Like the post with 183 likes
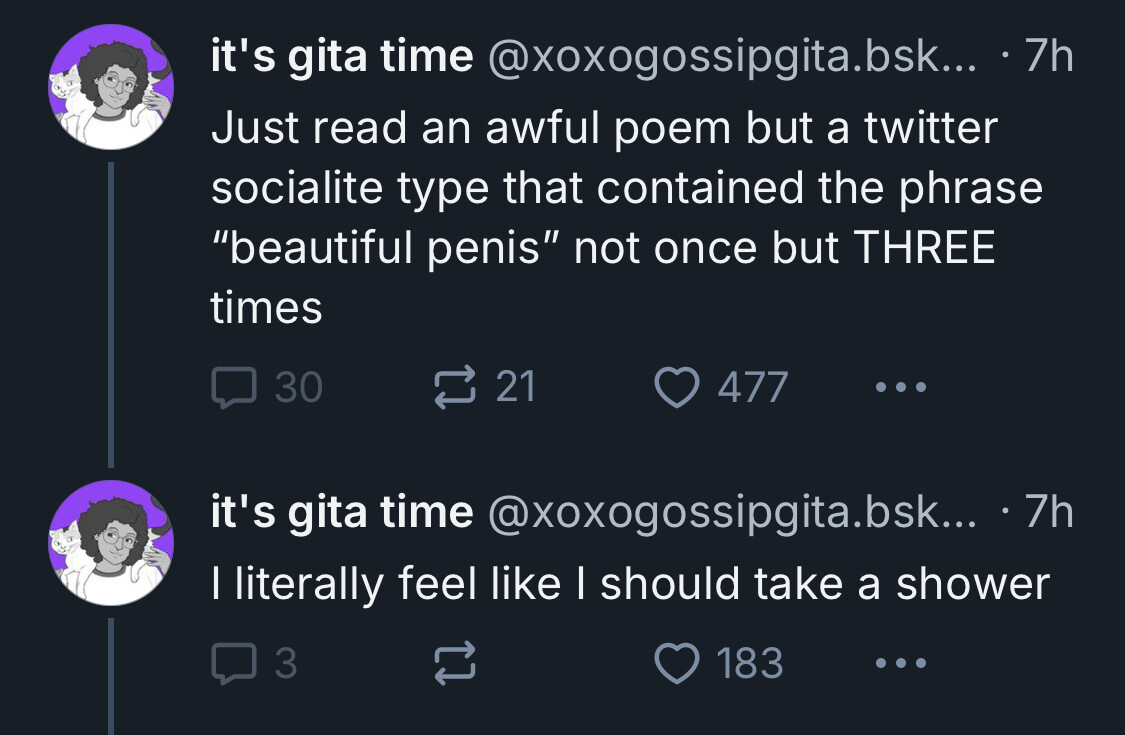 click(676, 663)
